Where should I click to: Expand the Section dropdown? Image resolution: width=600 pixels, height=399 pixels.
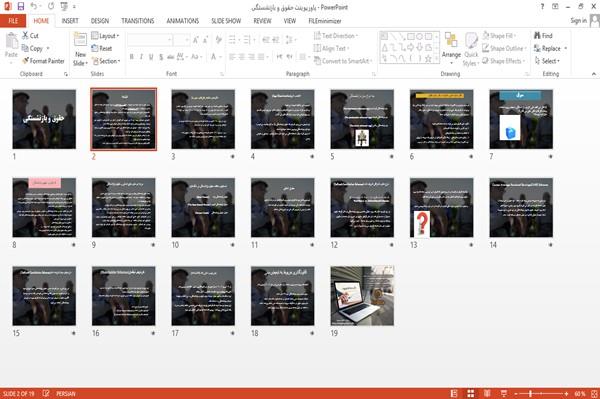(x=106, y=61)
